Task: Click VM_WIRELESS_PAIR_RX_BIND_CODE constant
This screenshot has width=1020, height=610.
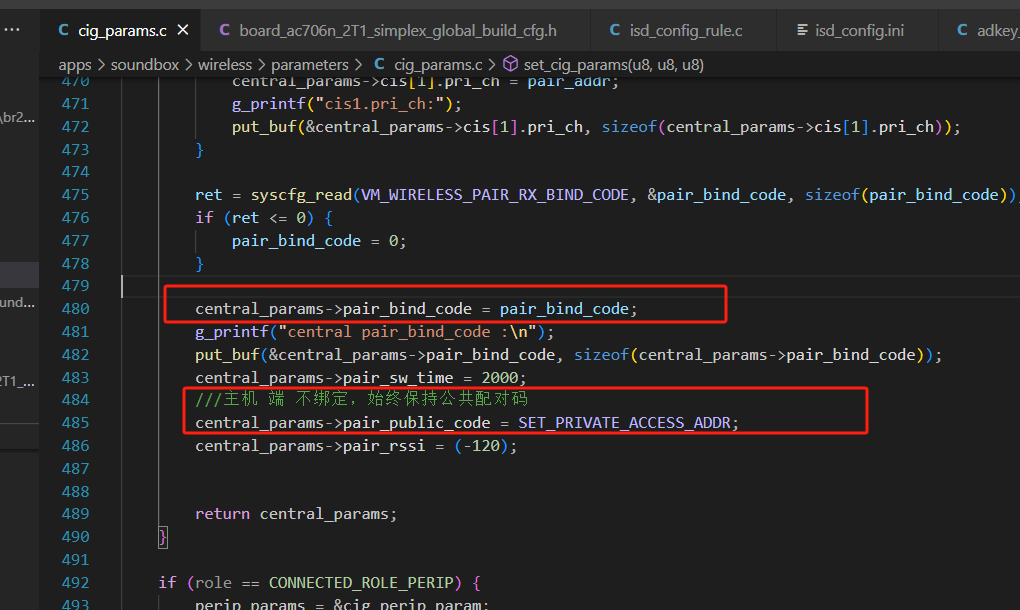Action: click(495, 195)
